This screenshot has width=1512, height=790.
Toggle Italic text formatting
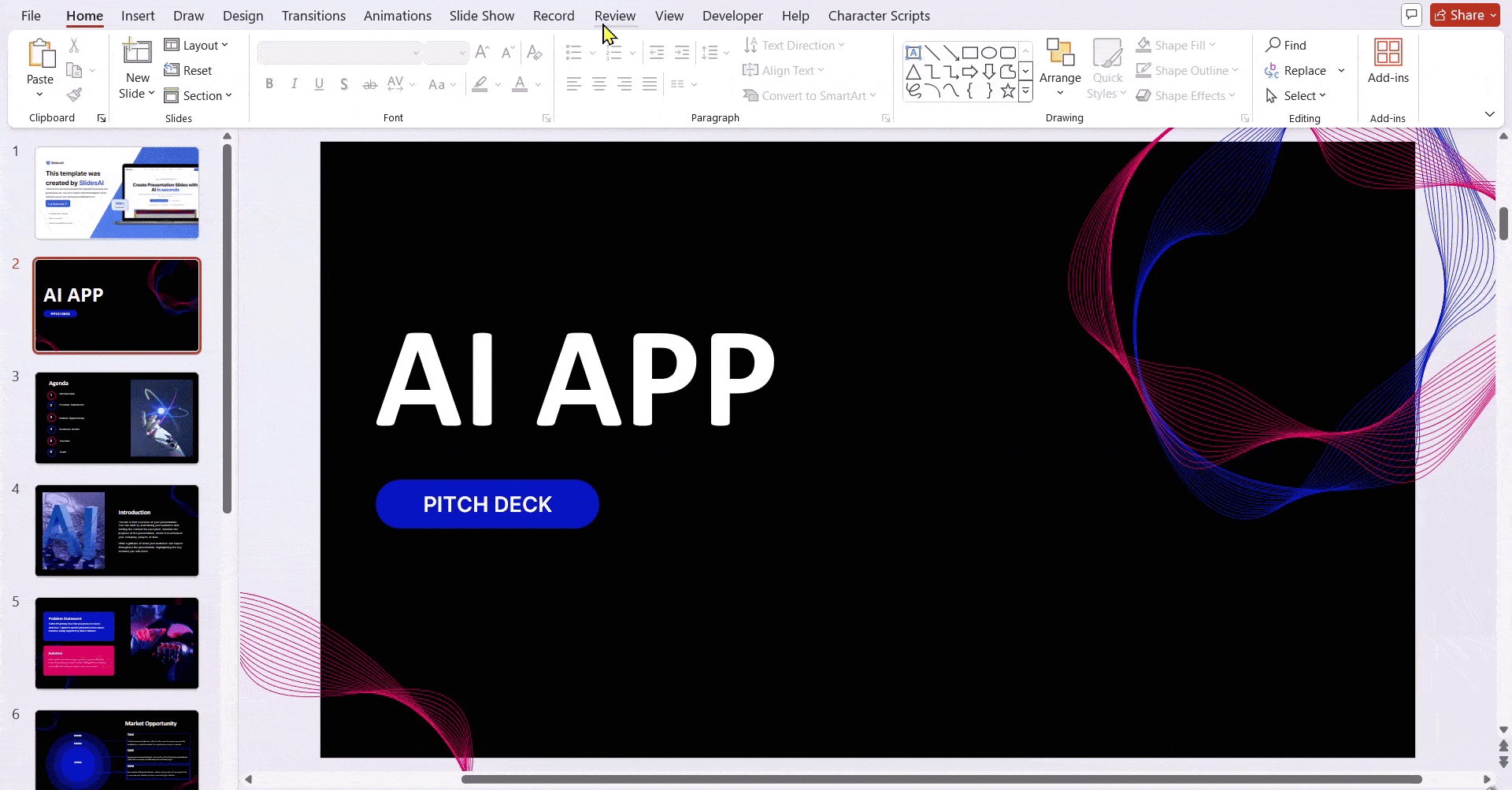coord(294,84)
